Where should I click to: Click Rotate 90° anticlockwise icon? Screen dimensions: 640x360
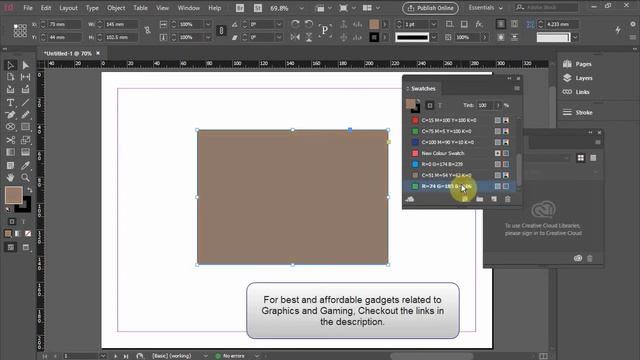coord(309,24)
